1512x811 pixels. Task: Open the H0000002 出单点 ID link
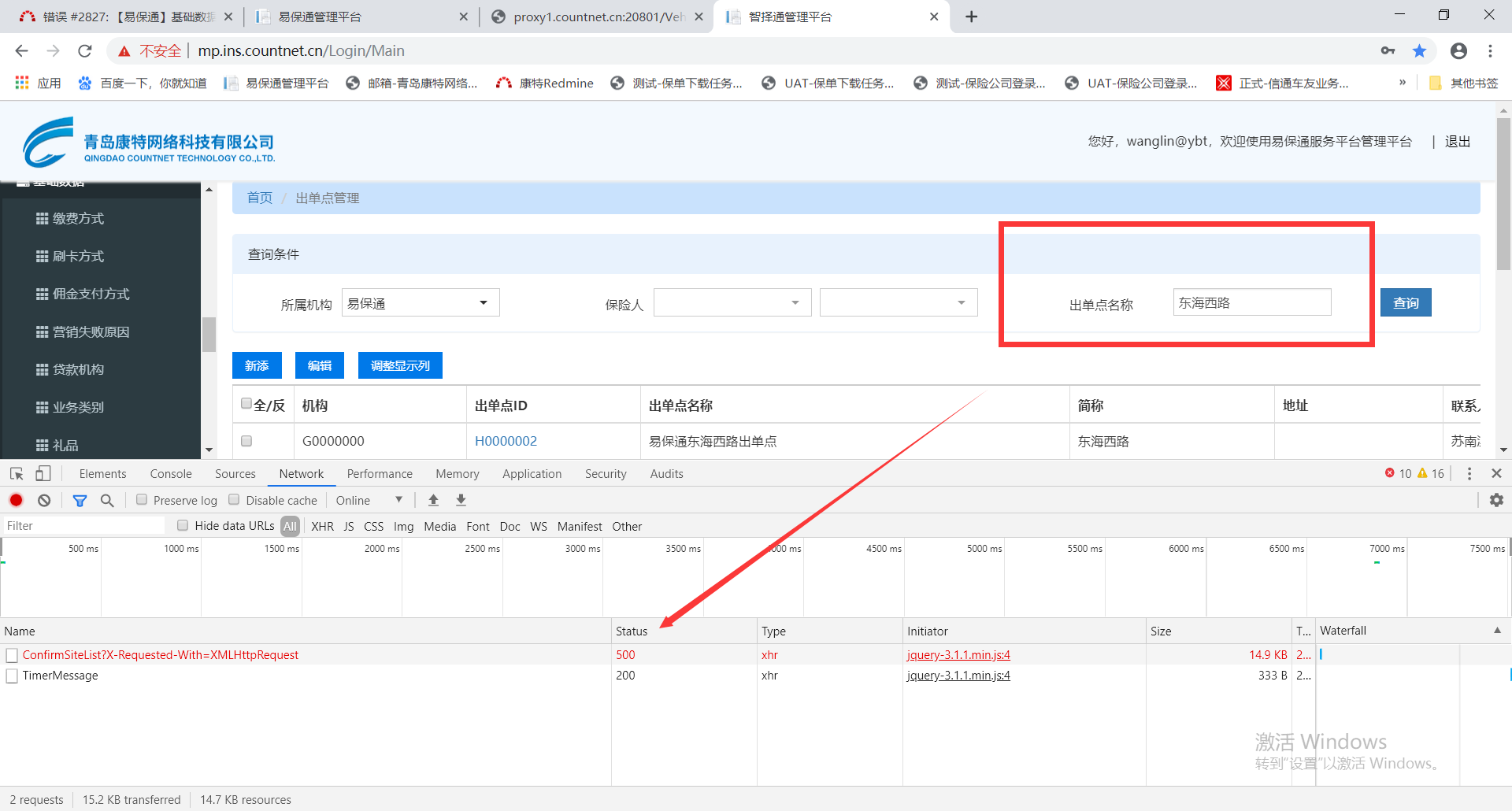506,441
